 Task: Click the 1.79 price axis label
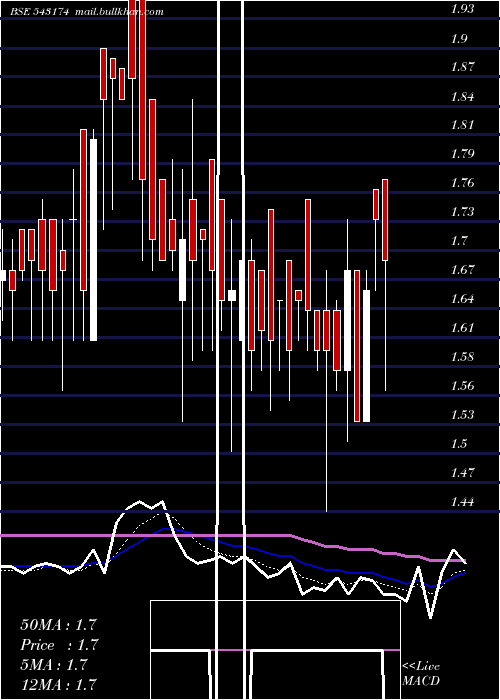(x=463, y=154)
